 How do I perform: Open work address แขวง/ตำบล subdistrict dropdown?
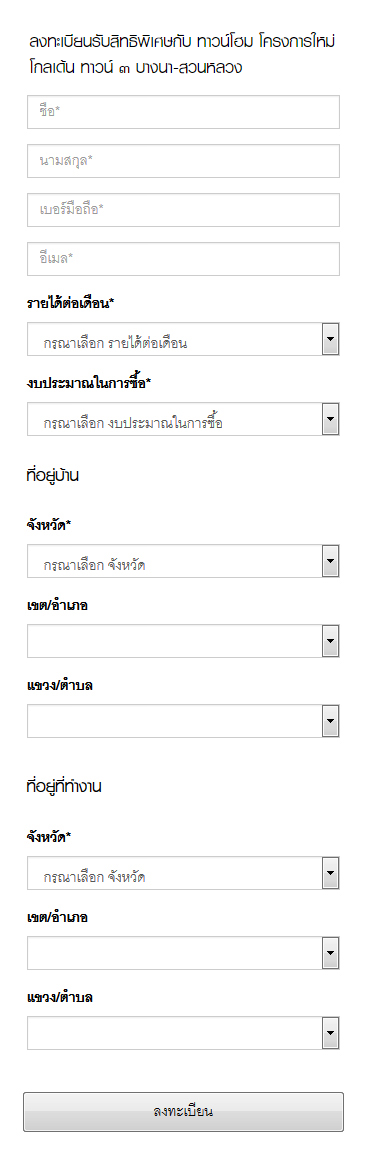[183, 1032]
